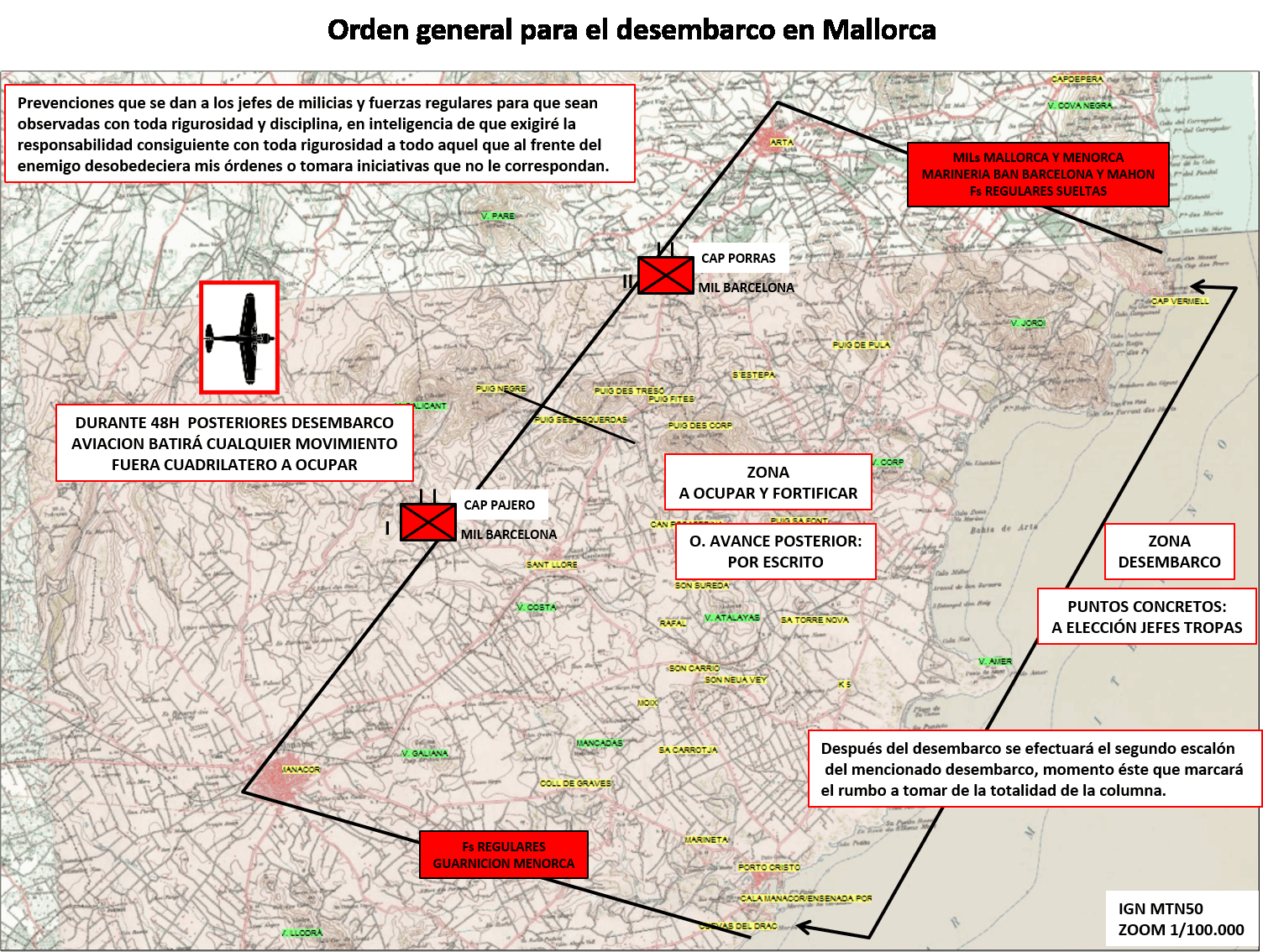Select the MOIX map label
The width and height of the screenshot is (1263, 952).
(x=647, y=703)
